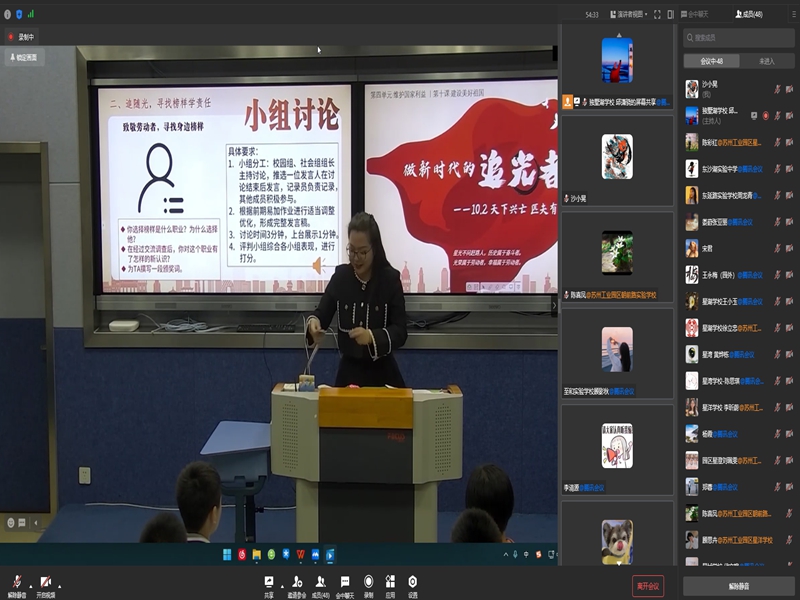Toggle microphone icon for 陈彩红
This screenshot has width=800, height=600.
(x=777, y=142)
